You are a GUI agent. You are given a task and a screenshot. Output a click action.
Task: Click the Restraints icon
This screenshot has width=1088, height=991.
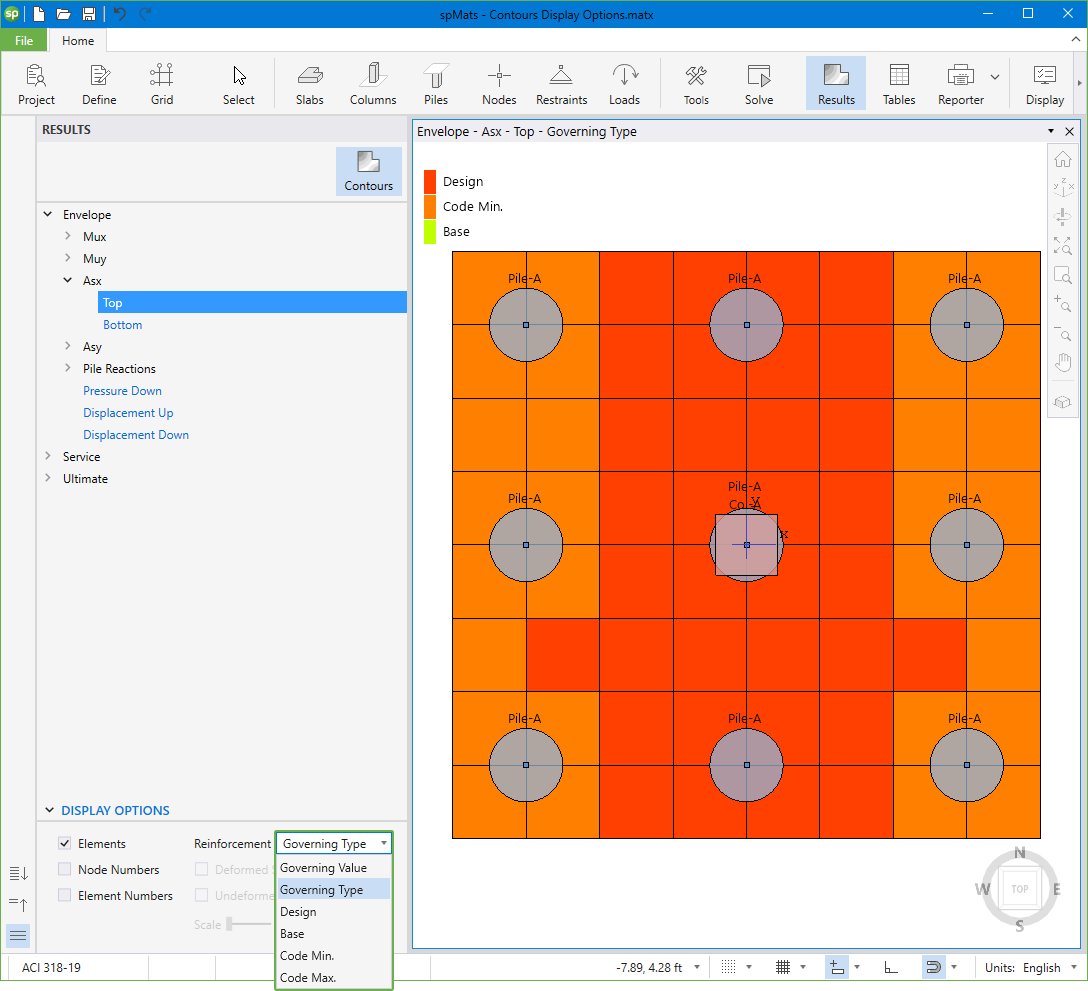click(x=561, y=83)
